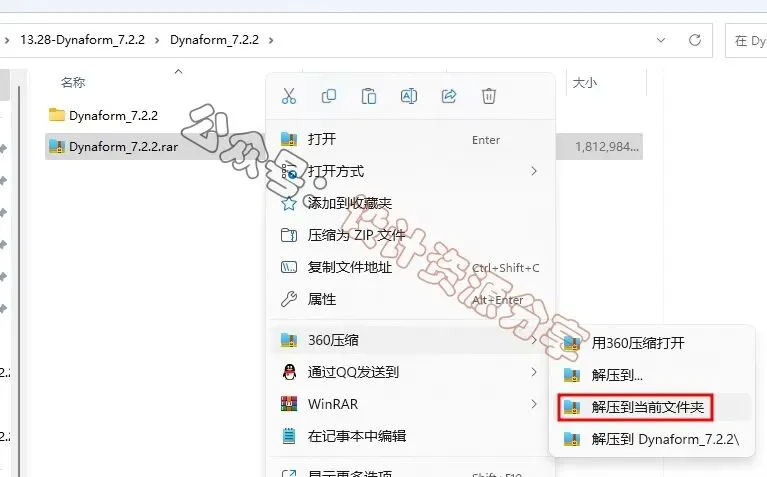
Task: Click the 名称 column header
Action: pyautogui.click(x=73, y=82)
